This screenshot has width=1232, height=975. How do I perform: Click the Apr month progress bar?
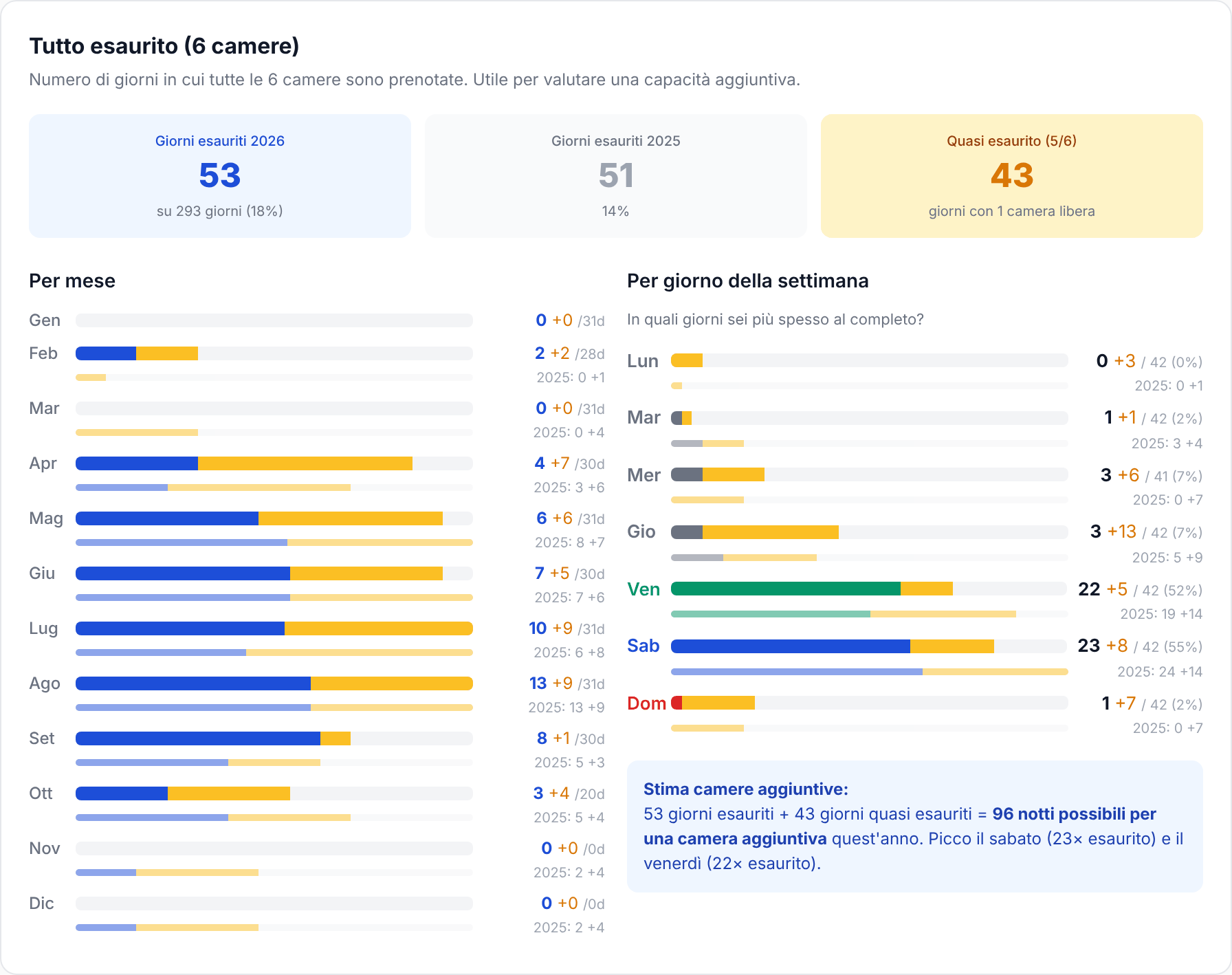click(274, 463)
